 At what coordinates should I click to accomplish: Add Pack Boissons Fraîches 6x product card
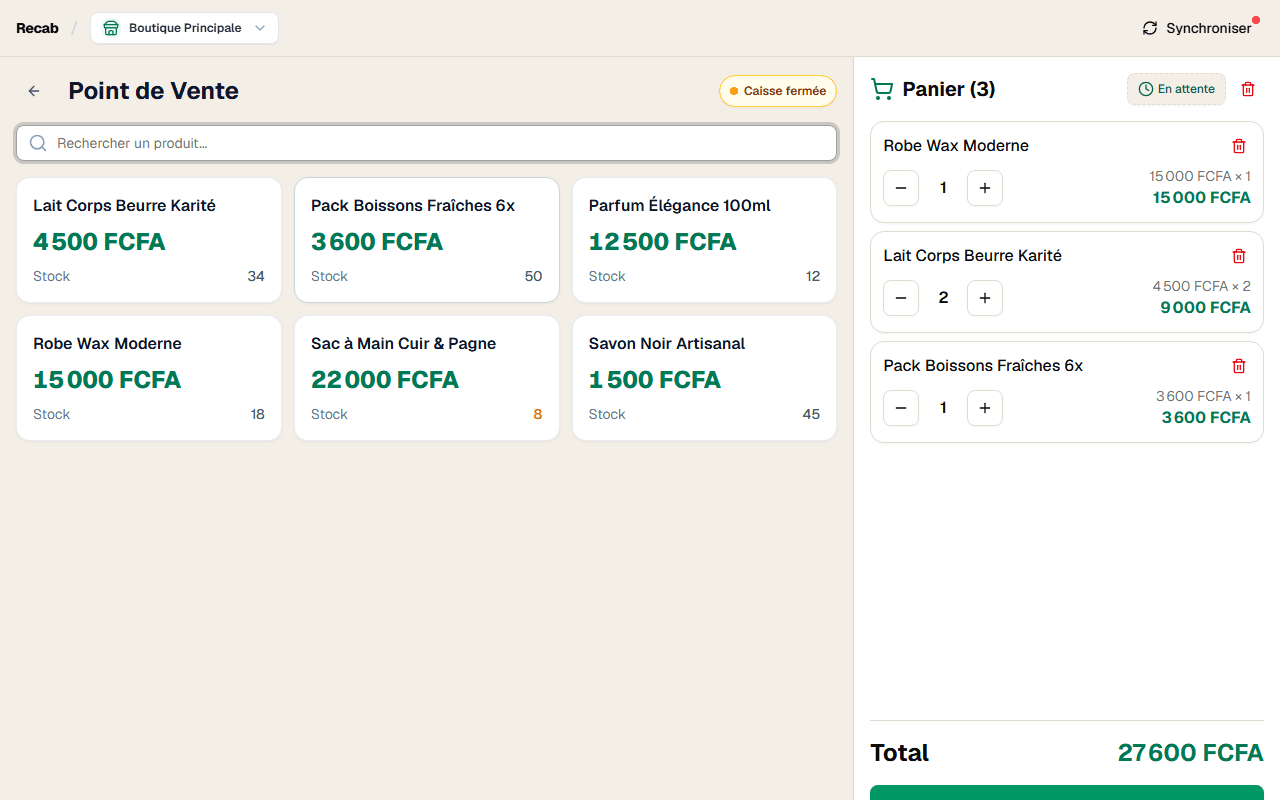[x=427, y=240]
